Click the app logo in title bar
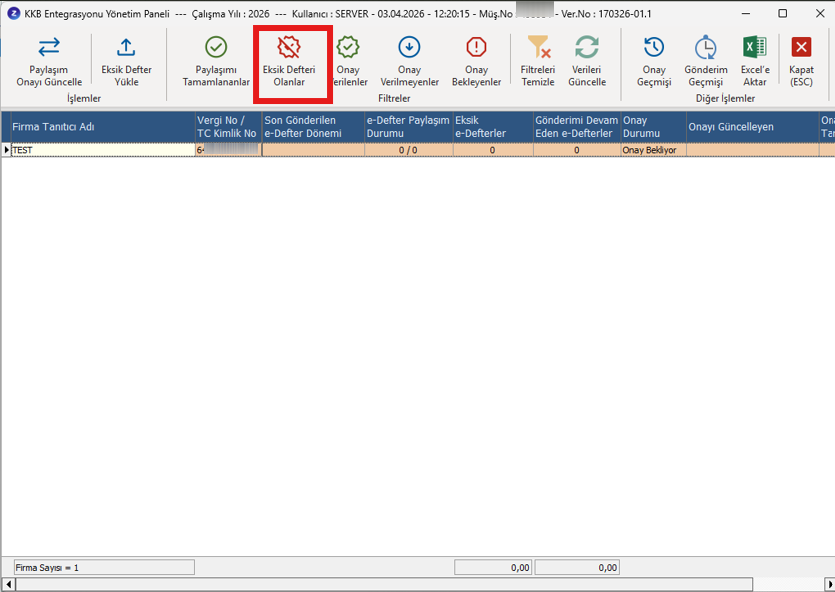 click(x=14, y=13)
